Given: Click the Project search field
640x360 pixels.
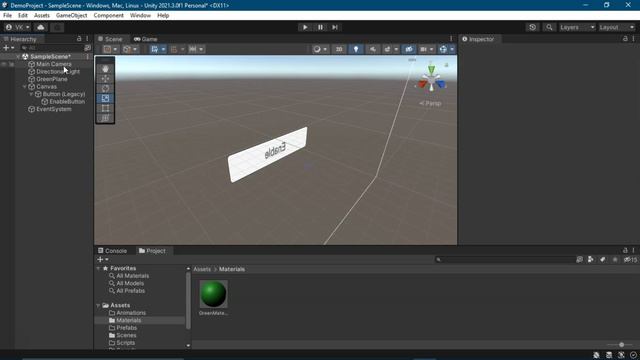Looking at the screenshot, I should point(504,260).
